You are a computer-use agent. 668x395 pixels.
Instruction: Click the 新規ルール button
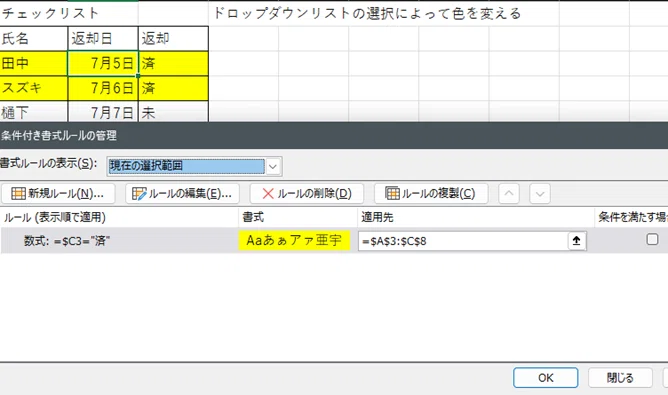tap(58, 194)
